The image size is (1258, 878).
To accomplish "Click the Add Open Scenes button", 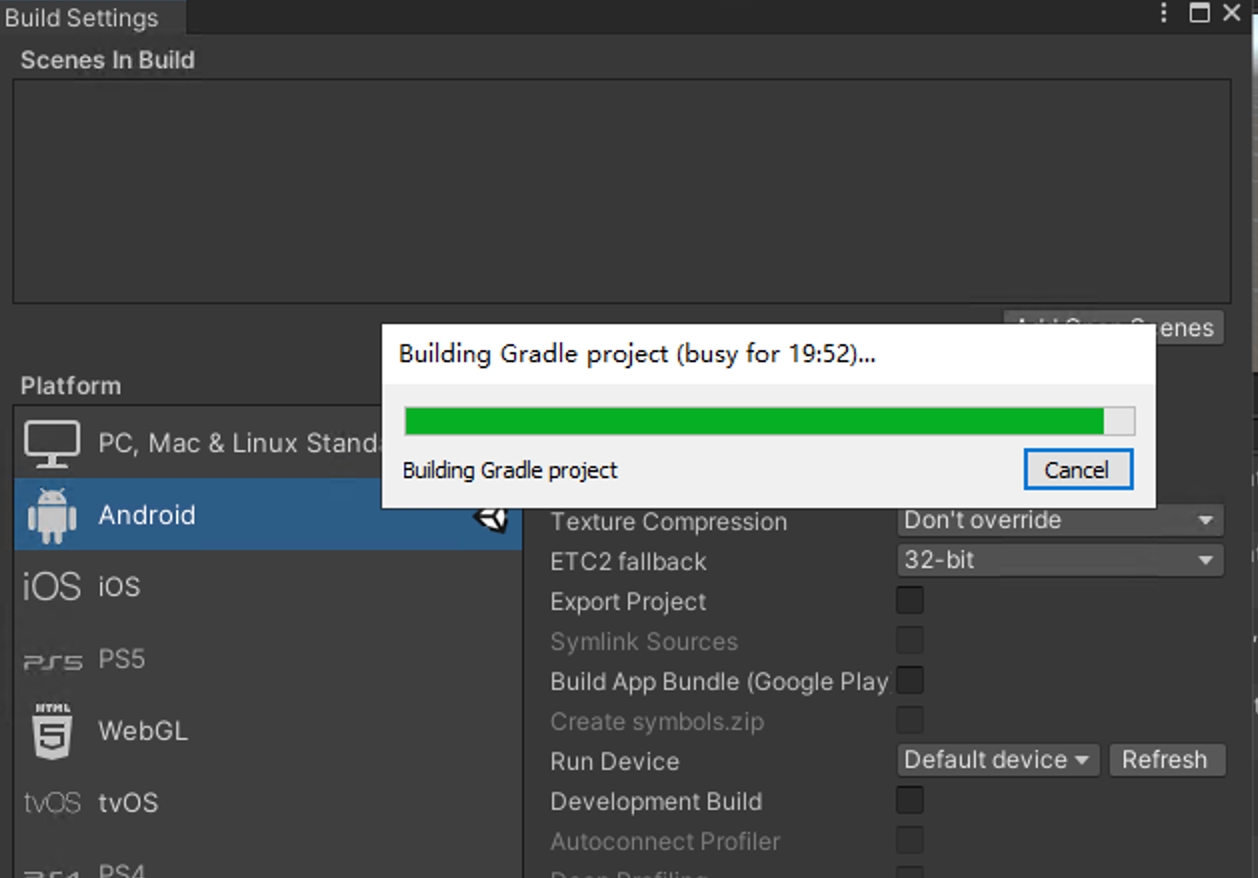I will pos(1190,329).
